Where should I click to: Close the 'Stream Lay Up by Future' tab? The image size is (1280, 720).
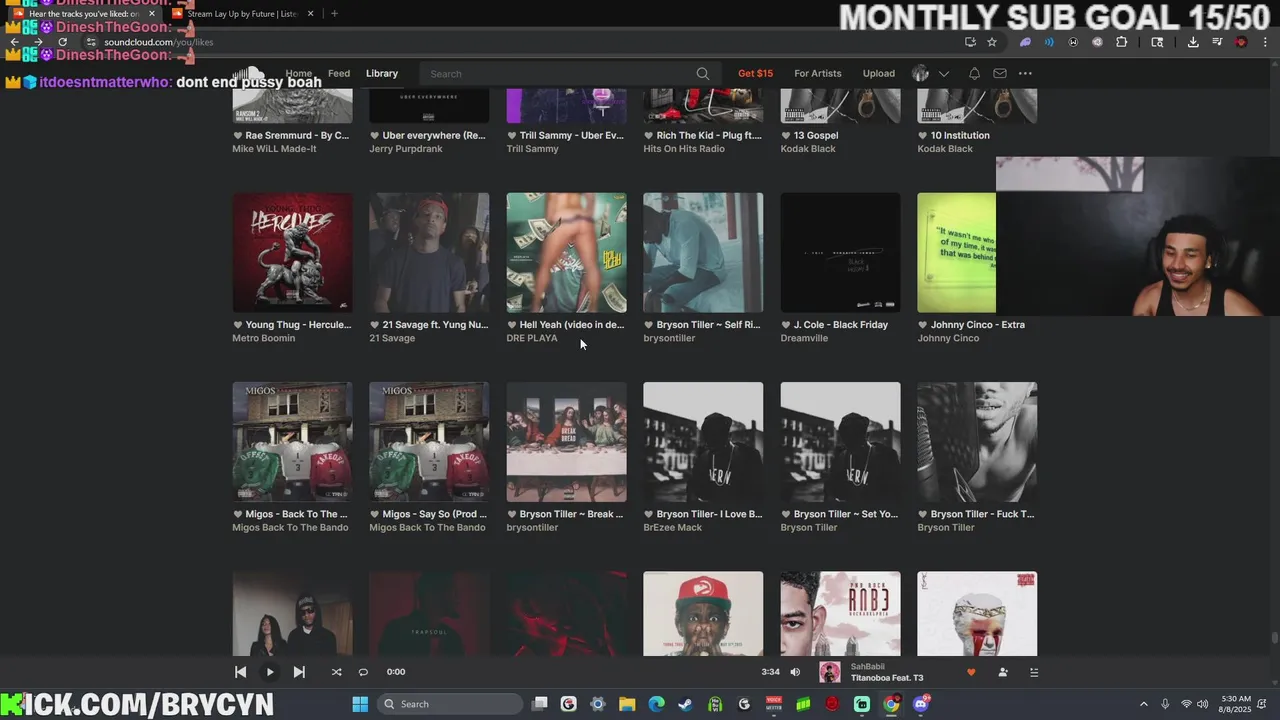310,14
